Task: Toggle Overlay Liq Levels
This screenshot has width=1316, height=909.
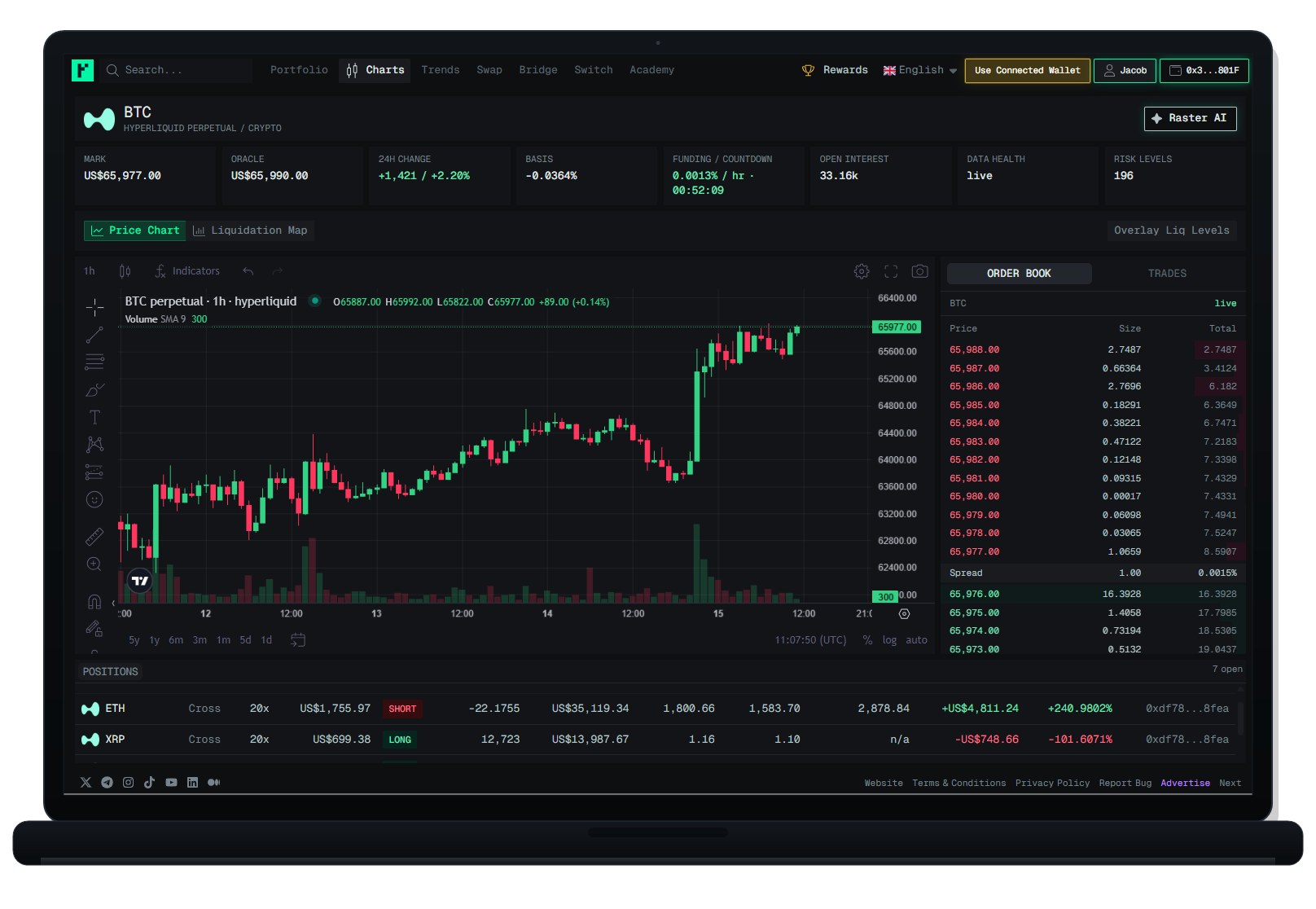Action: pyautogui.click(x=1172, y=231)
